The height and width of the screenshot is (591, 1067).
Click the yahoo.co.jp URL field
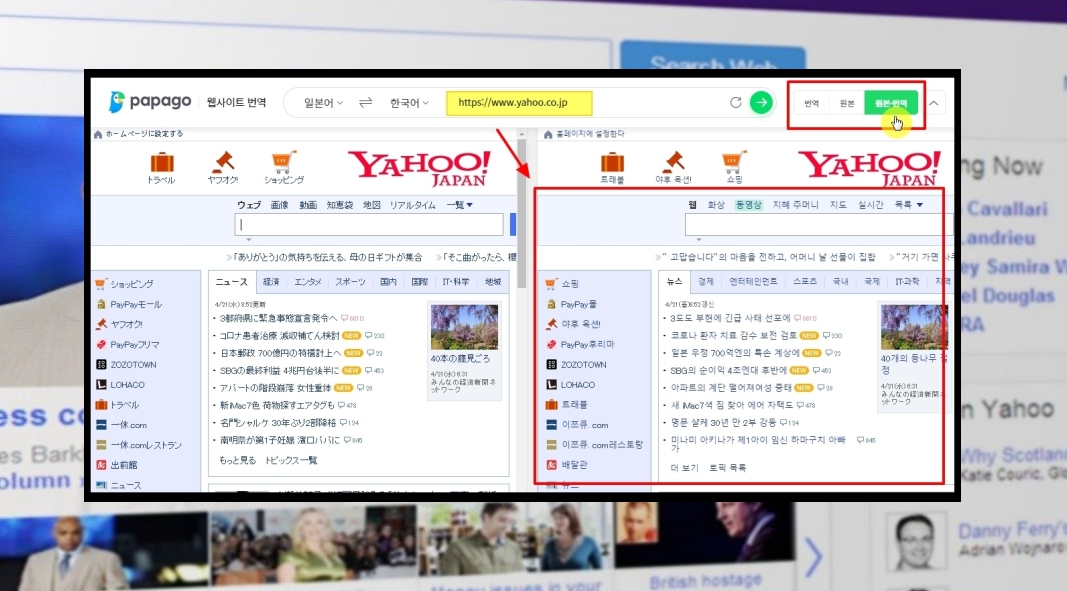[x=519, y=103]
